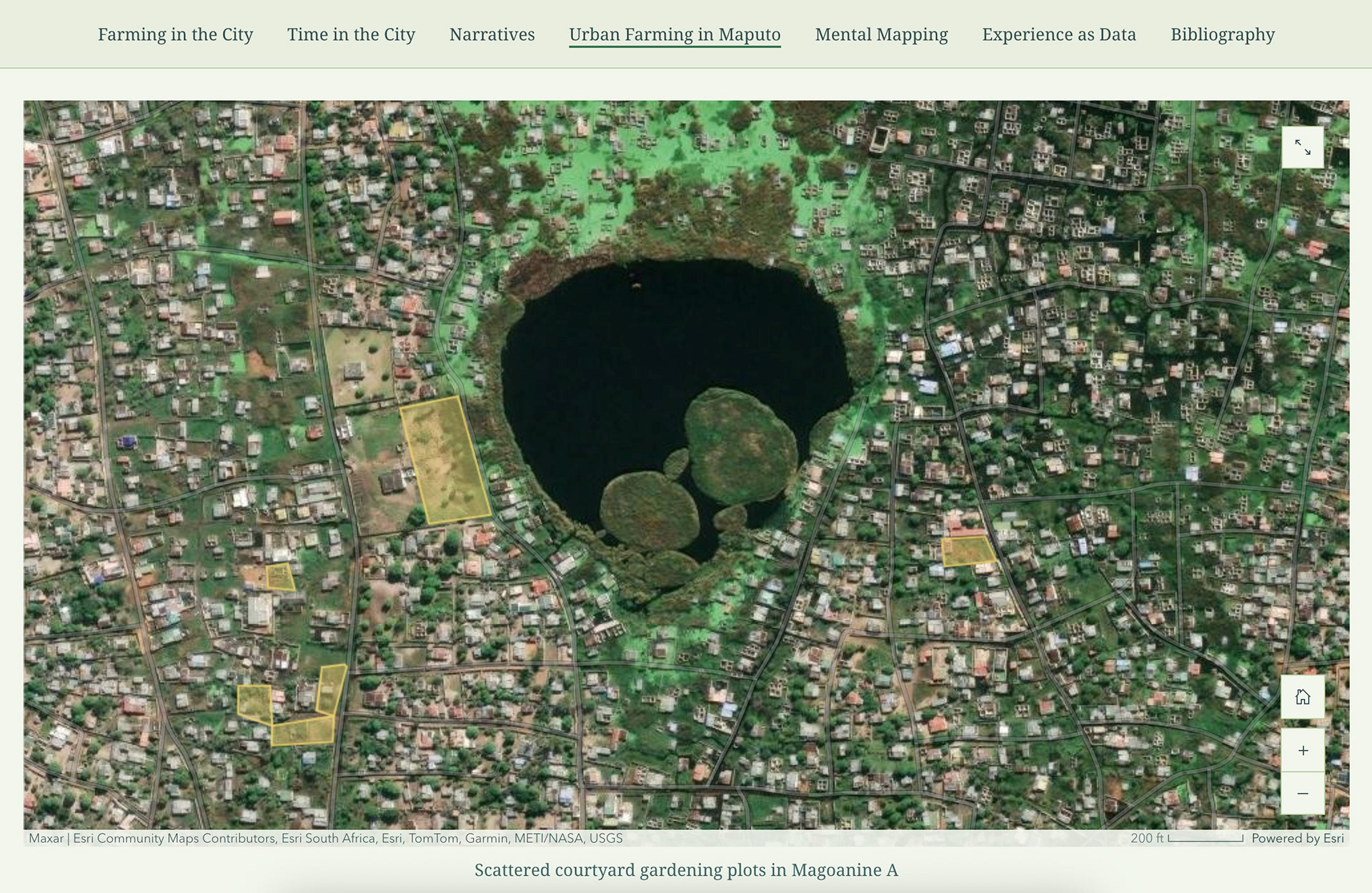
Task: Switch to Time in the City tab
Action: pyautogui.click(x=351, y=34)
